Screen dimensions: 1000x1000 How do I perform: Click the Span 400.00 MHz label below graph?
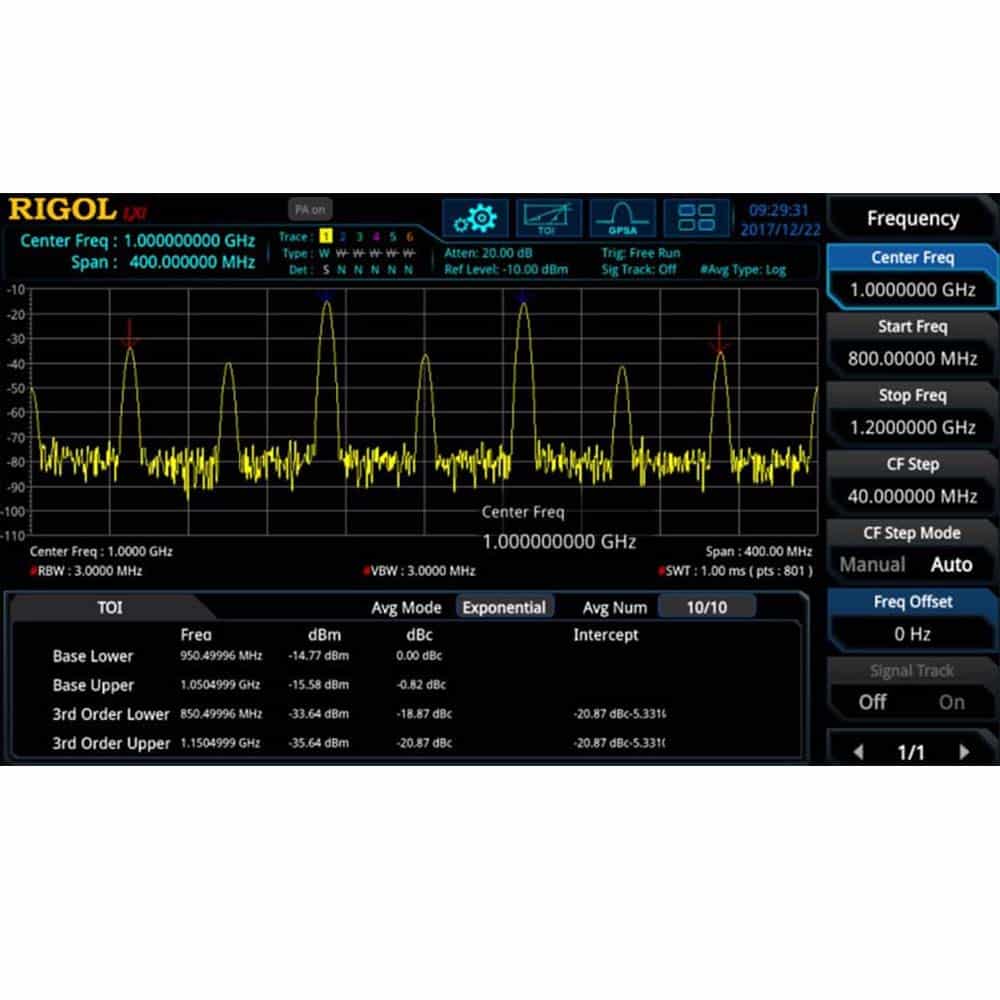click(758, 552)
